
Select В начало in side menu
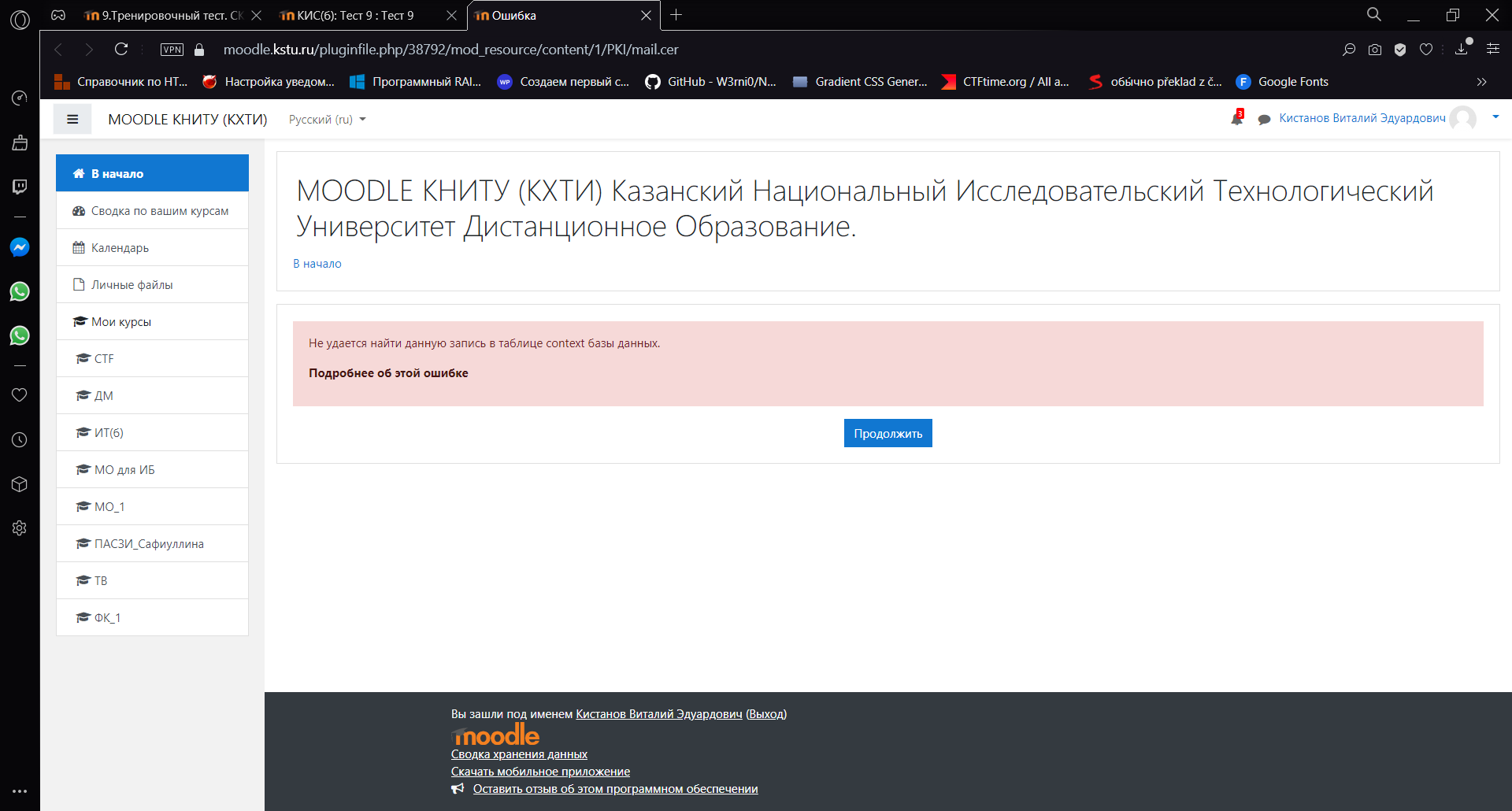[152, 173]
